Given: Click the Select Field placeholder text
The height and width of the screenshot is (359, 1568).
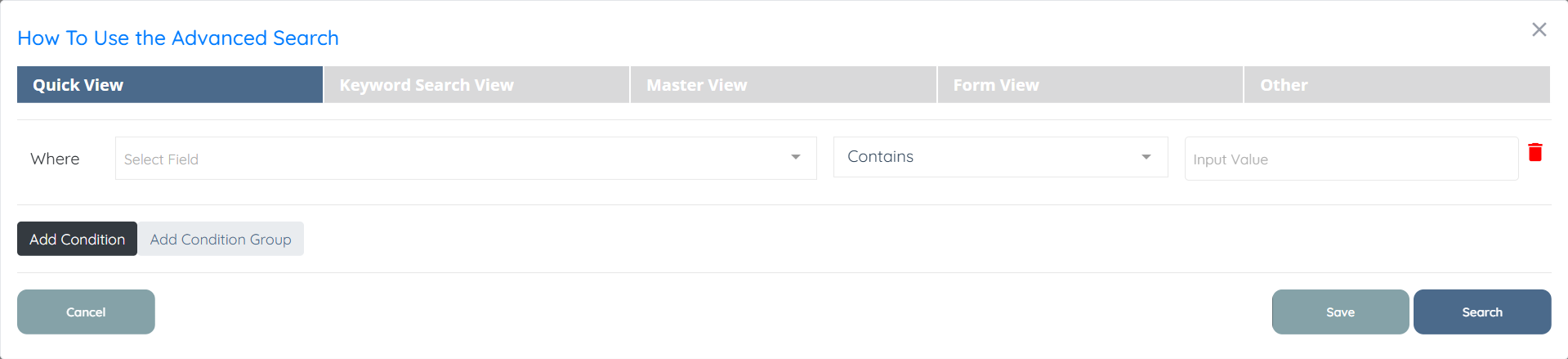Looking at the screenshot, I should tap(161, 159).
